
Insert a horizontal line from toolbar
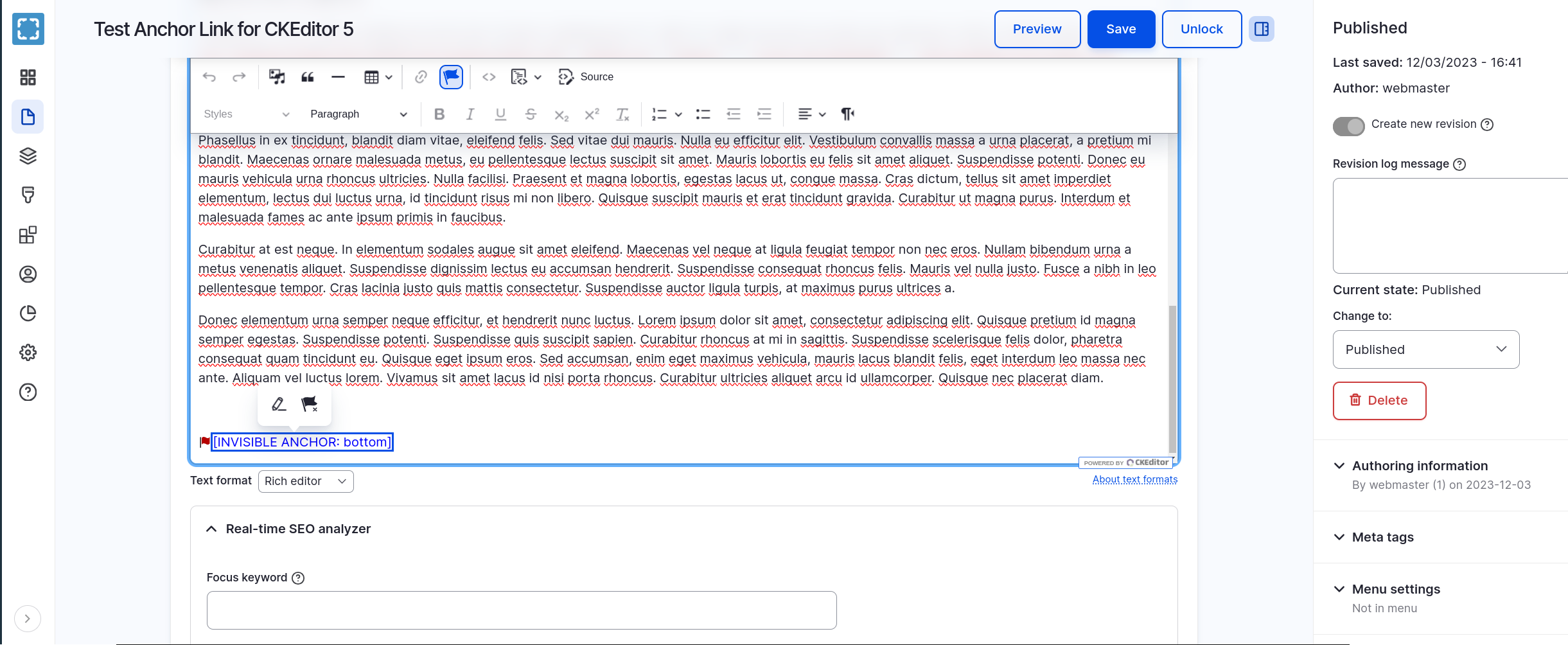[x=338, y=77]
